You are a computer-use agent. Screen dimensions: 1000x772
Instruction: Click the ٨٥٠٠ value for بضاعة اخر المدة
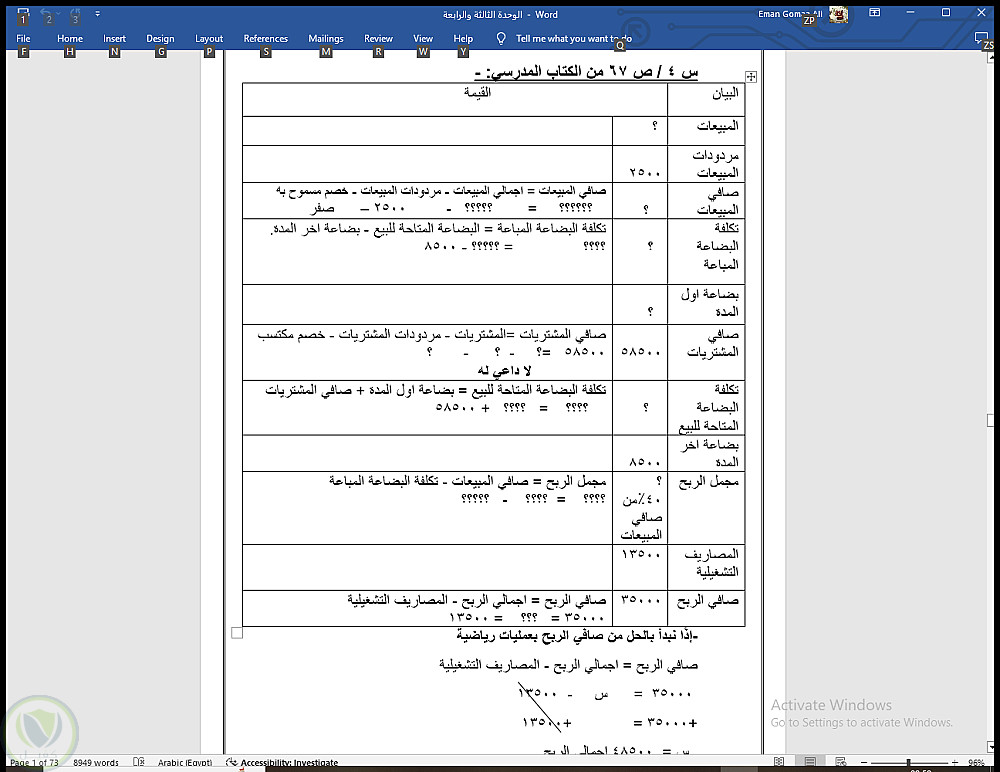pyautogui.click(x=645, y=461)
